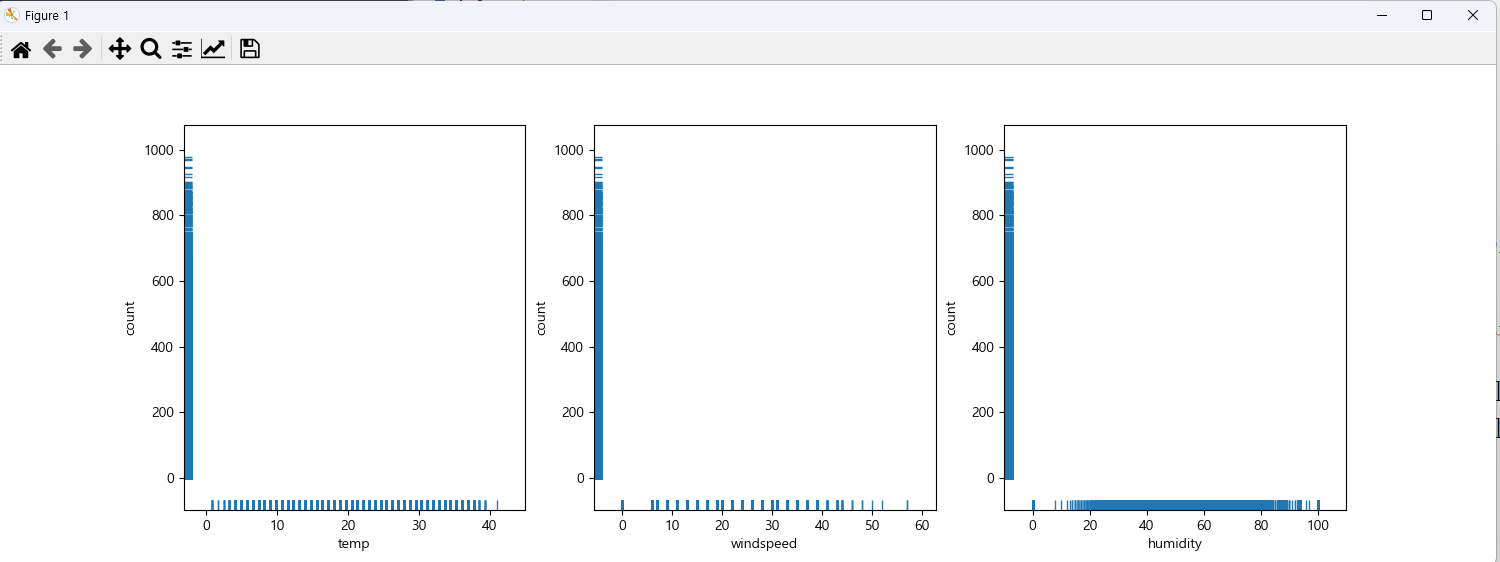Click the count label of the temp plot
The height and width of the screenshot is (562, 1500).
(130, 318)
